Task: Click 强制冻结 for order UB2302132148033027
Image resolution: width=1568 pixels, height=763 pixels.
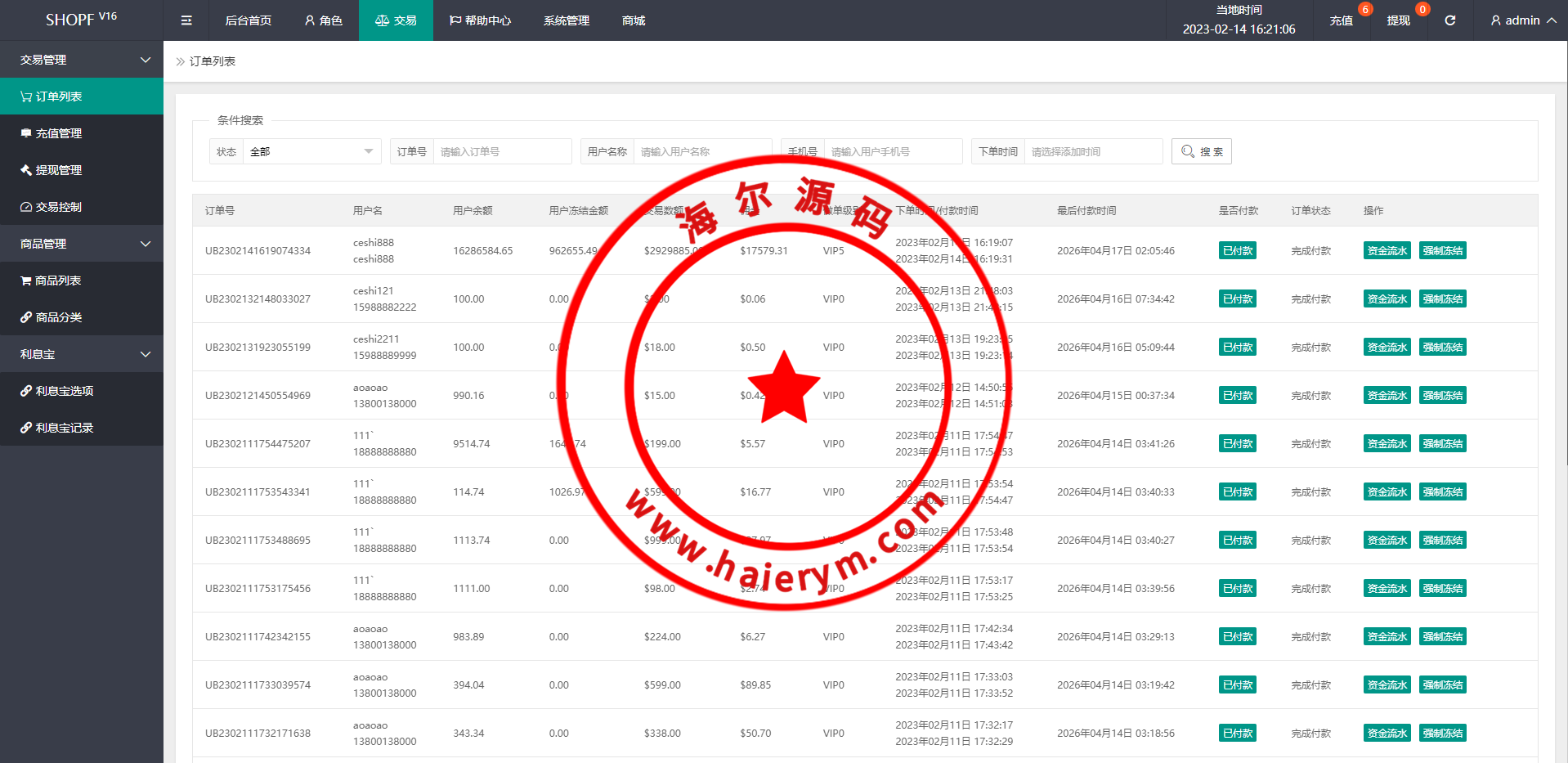Action: click(1442, 299)
